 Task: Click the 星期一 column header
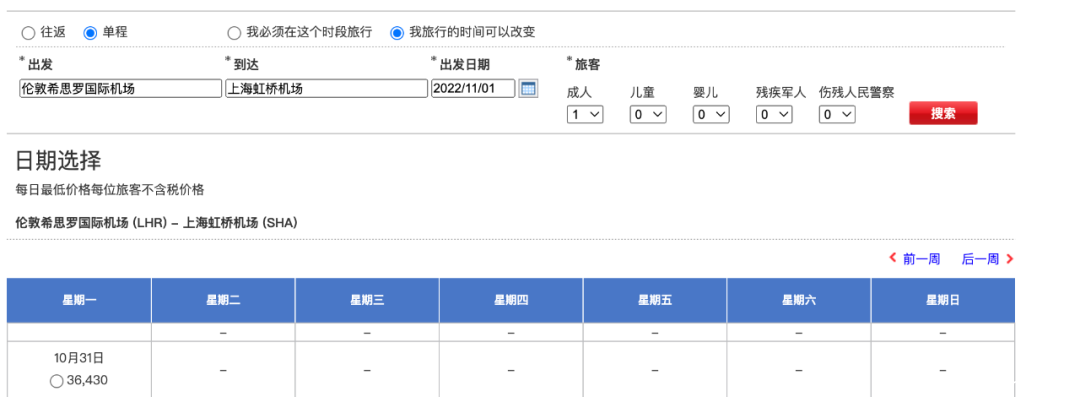coord(79,301)
